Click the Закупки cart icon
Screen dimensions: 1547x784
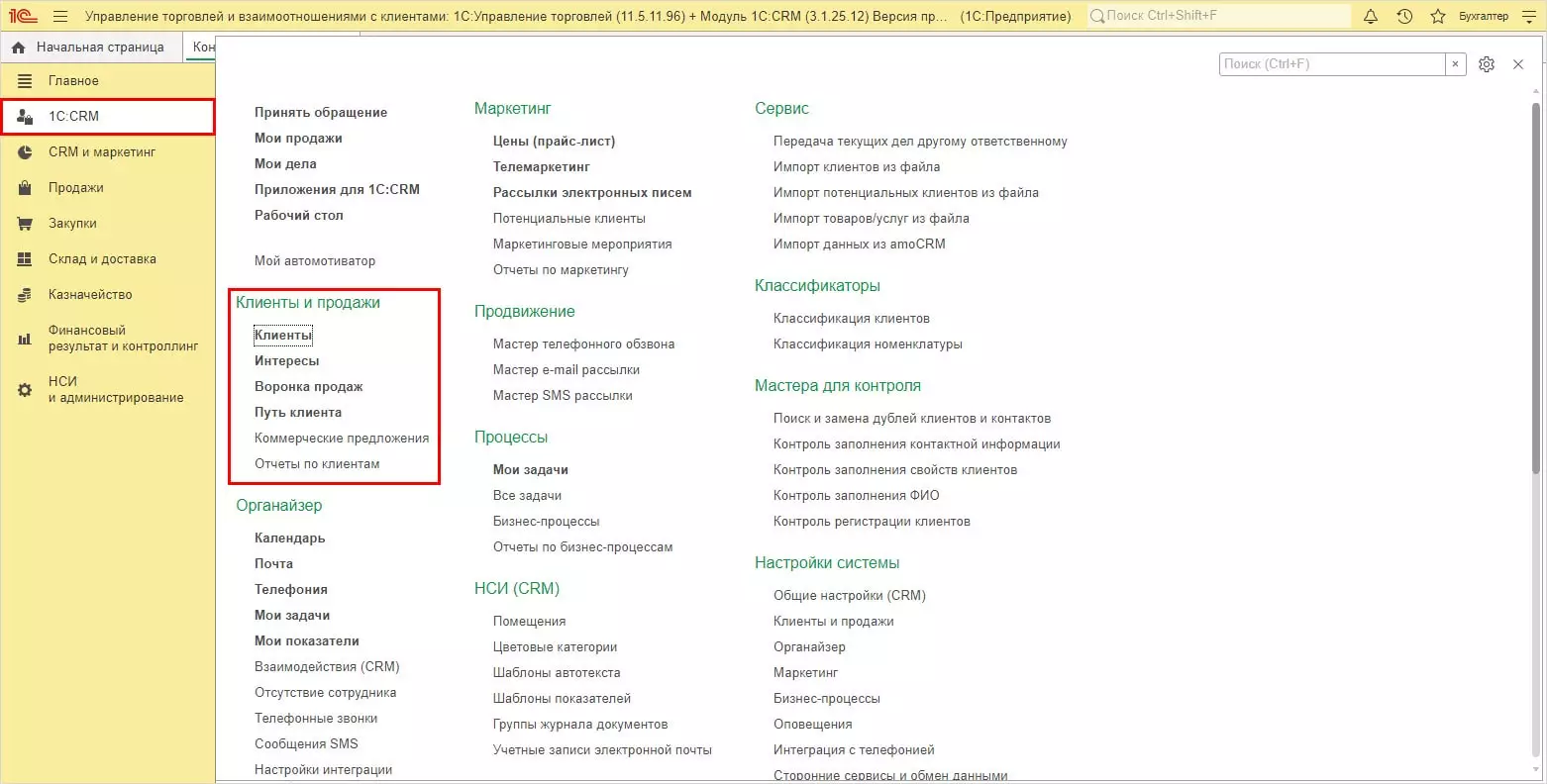[25, 224]
